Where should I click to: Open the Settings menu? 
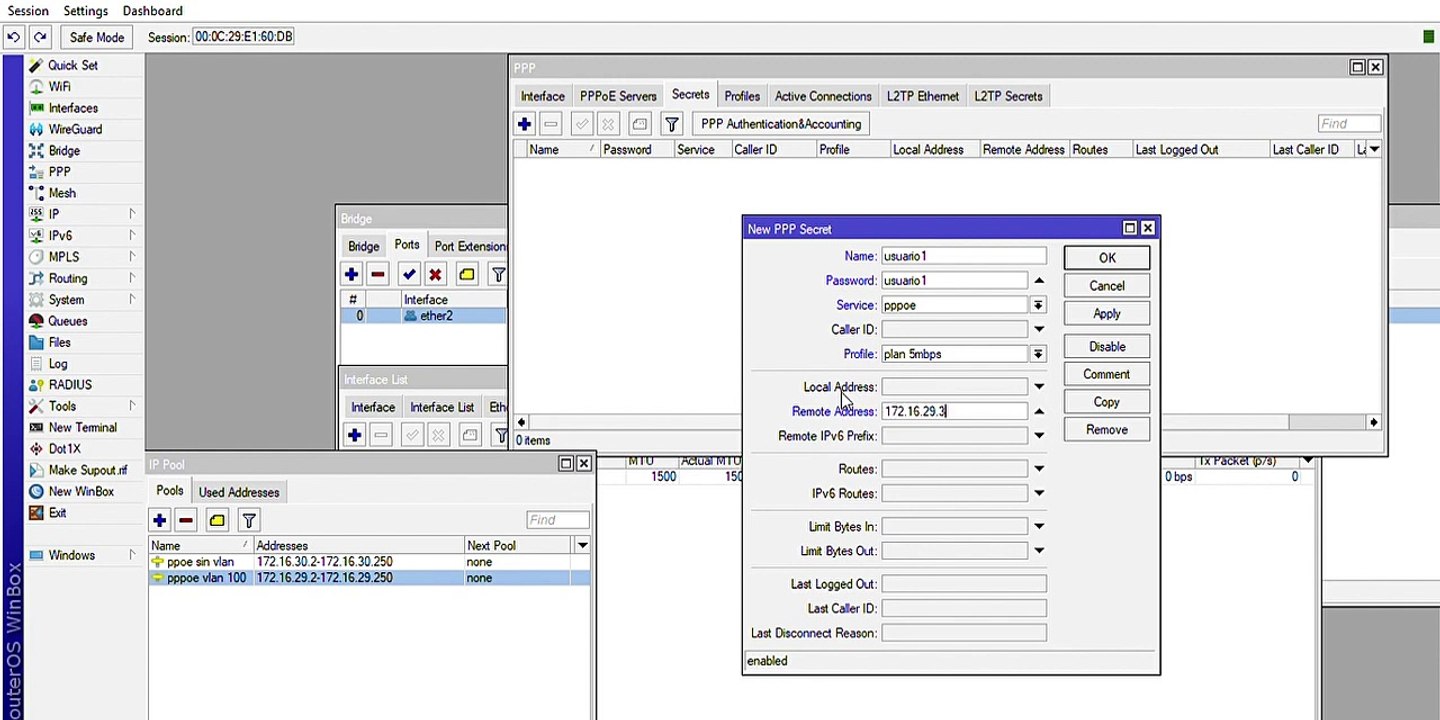coord(85,11)
